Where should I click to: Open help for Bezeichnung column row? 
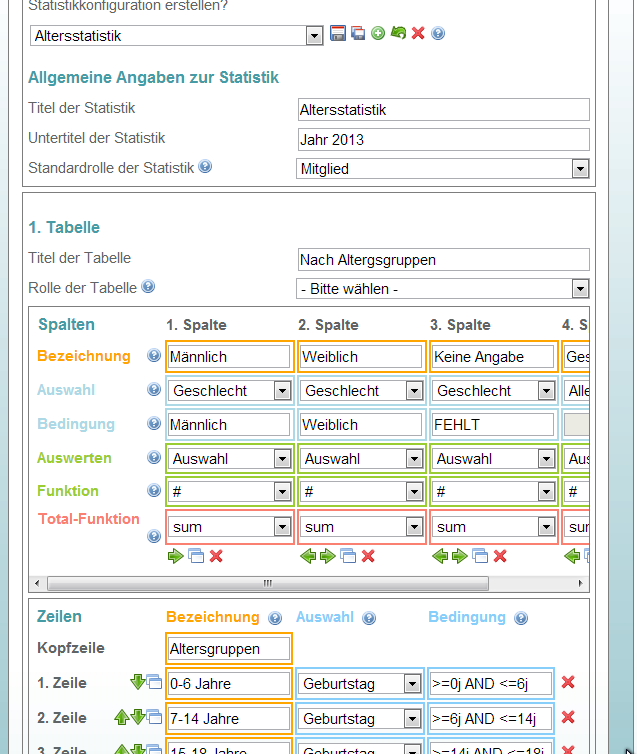click(154, 356)
